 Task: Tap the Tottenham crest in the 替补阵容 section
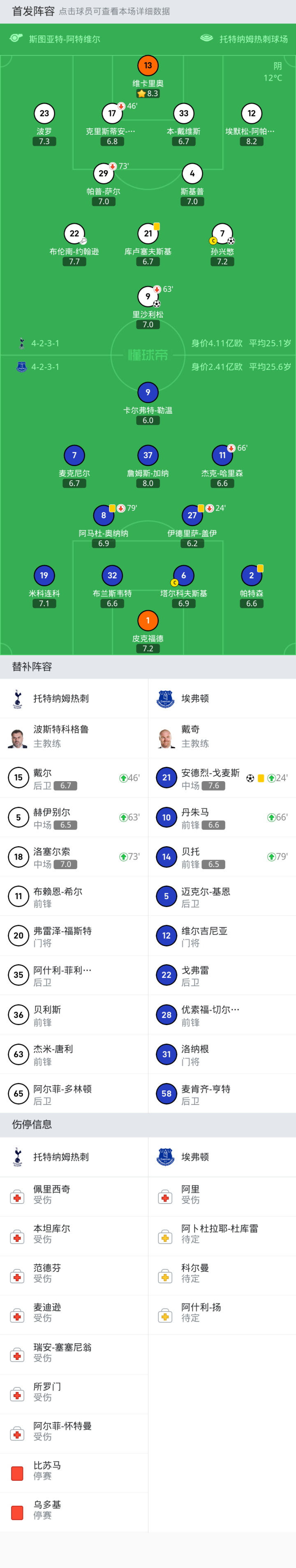click(18, 698)
